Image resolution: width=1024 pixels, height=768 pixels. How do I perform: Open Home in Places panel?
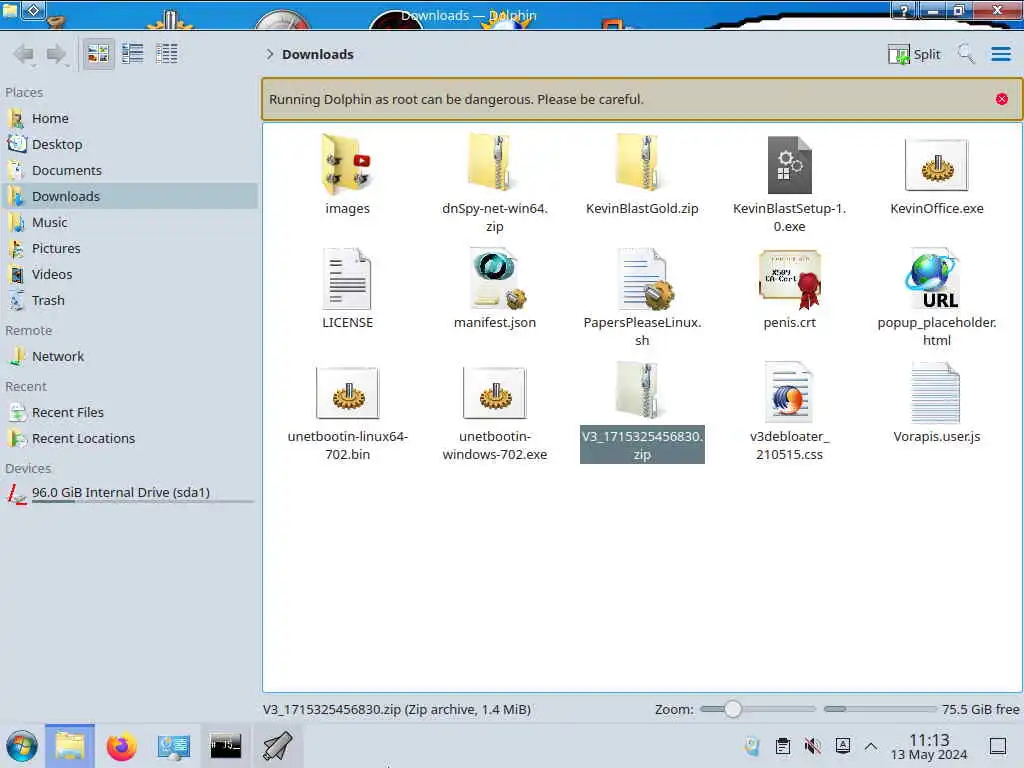point(129,118)
